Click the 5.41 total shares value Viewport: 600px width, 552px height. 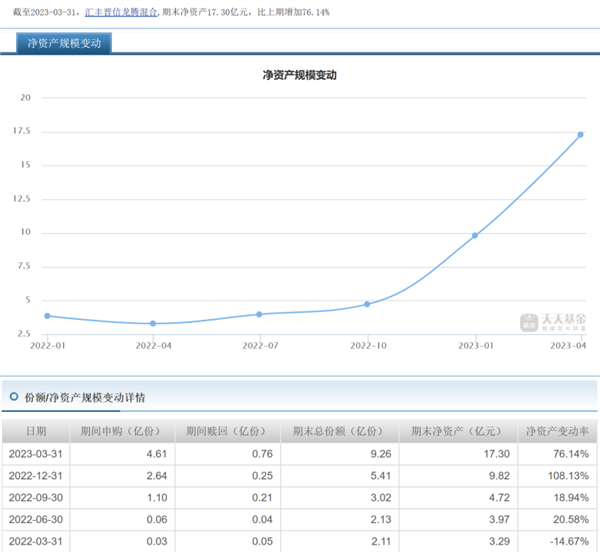[x=381, y=476]
